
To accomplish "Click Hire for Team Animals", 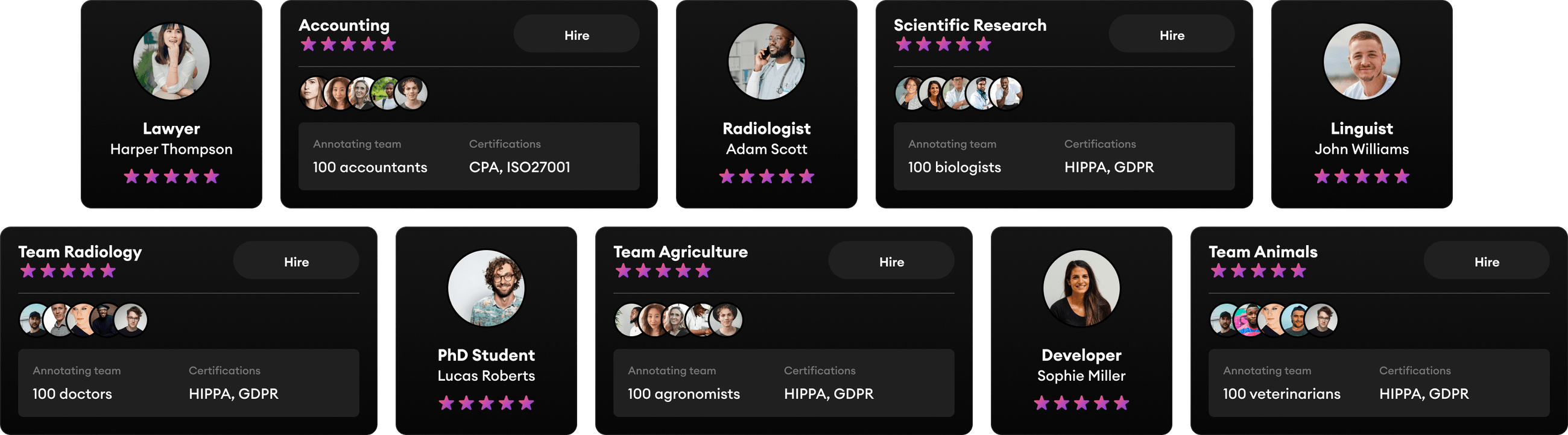I will coord(1487,261).
